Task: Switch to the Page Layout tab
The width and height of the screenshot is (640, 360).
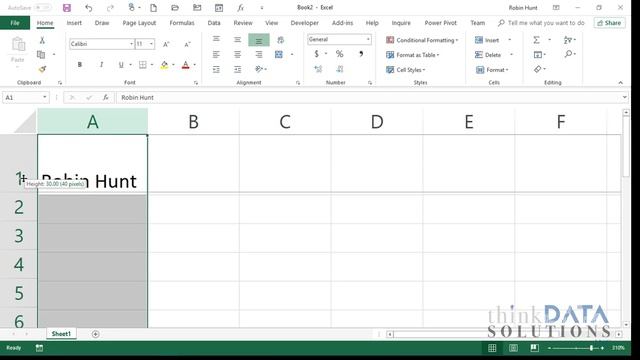Action: tap(139, 23)
